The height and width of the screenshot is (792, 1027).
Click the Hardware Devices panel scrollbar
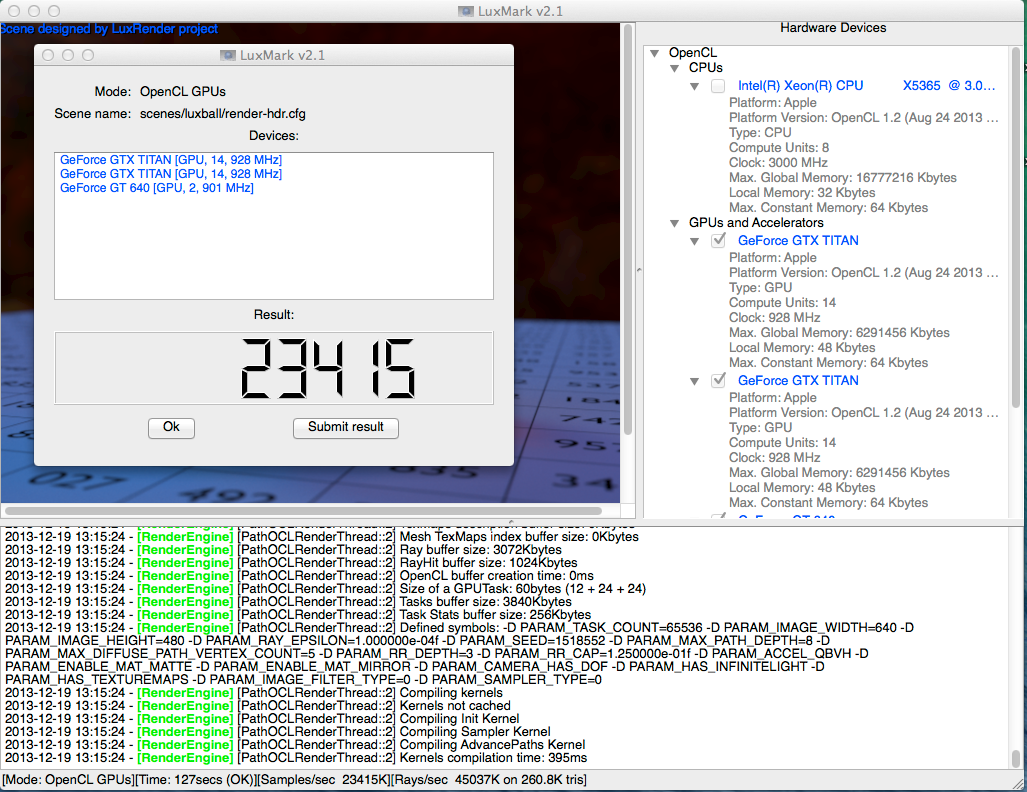coord(1016,226)
